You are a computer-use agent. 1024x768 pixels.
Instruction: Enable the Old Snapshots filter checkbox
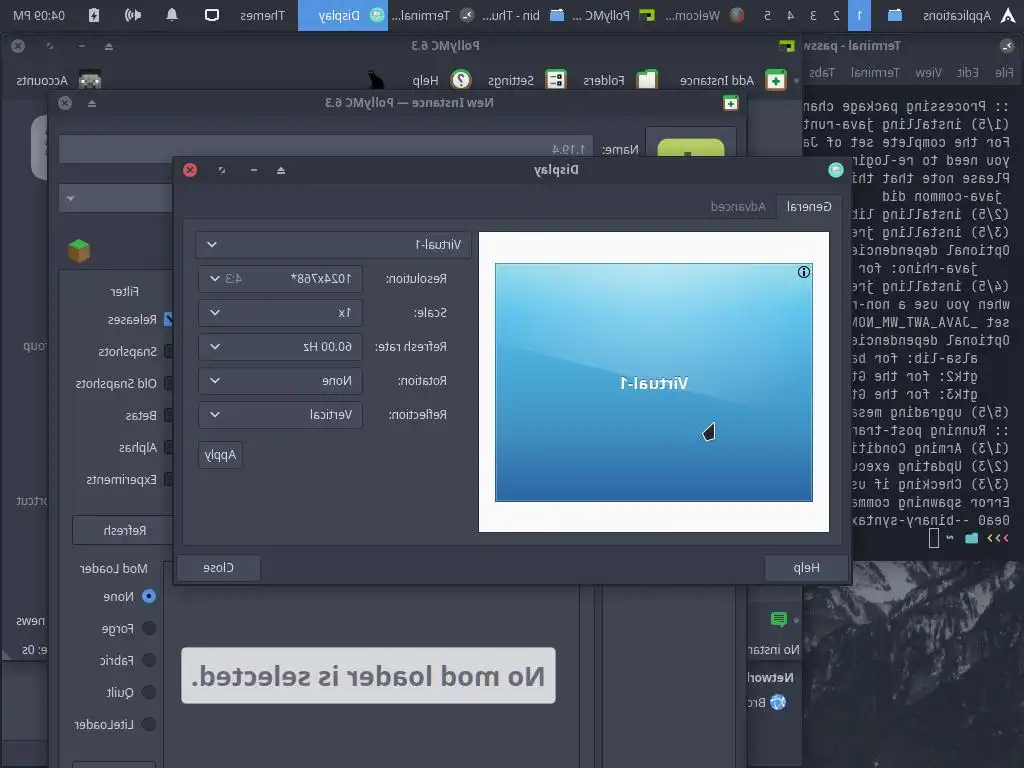(168, 383)
